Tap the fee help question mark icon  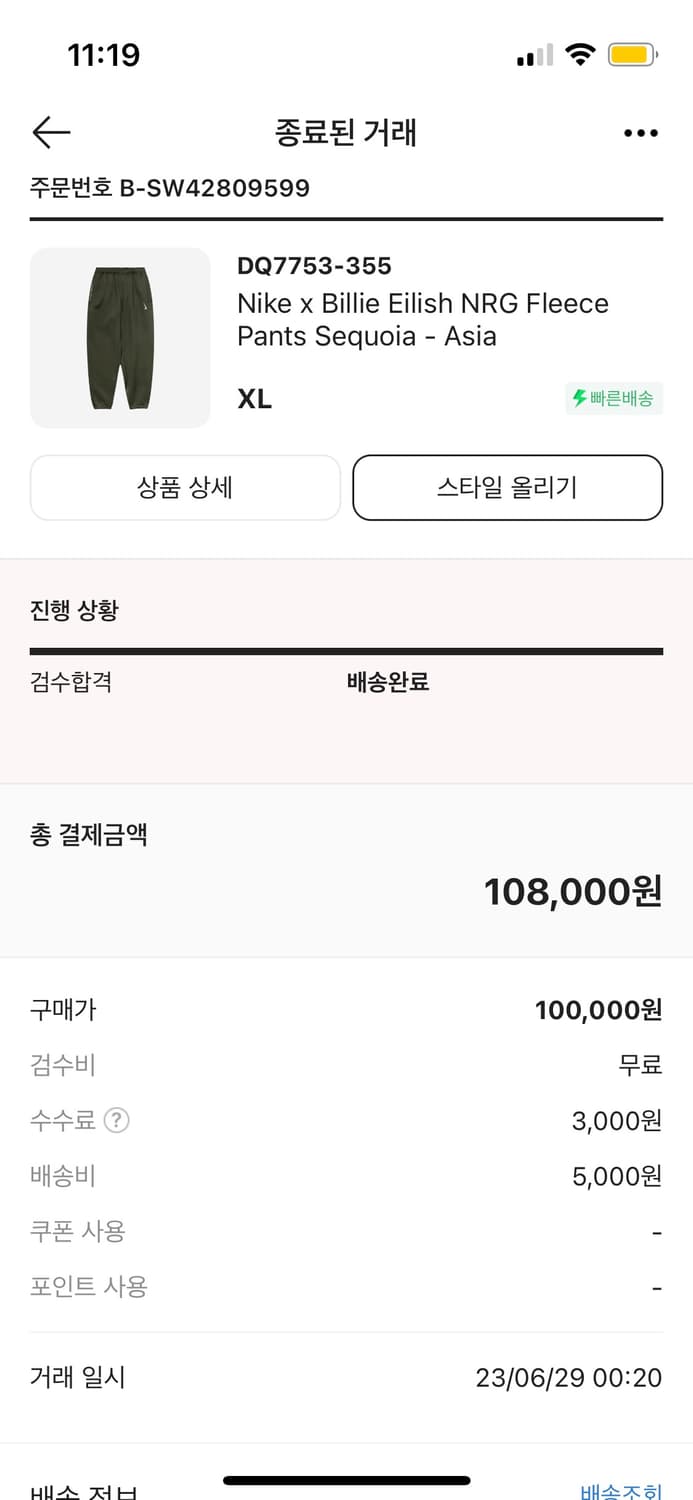[x=117, y=1121]
